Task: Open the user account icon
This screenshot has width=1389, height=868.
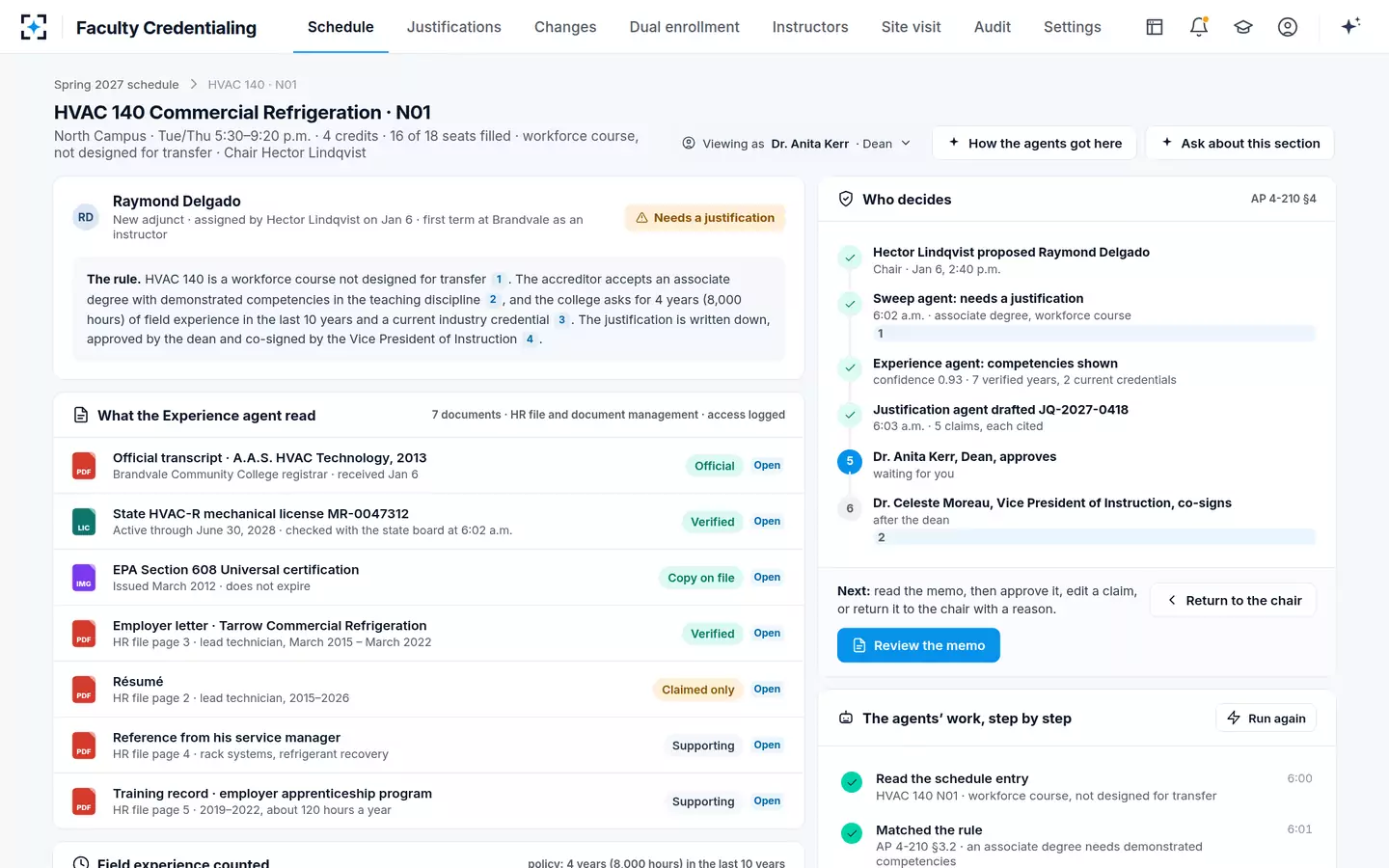Action: click(x=1288, y=27)
